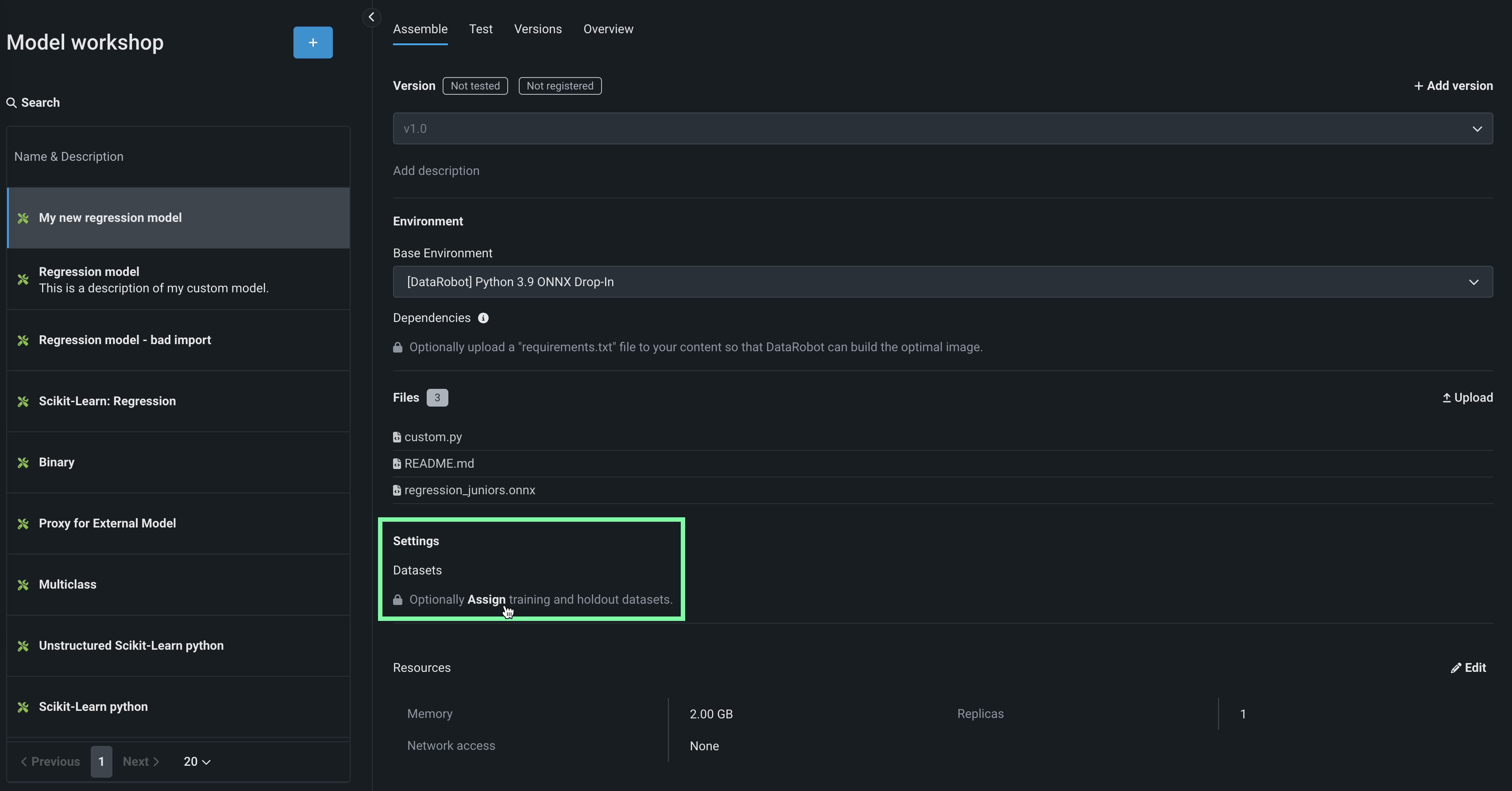This screenshot has height=791, width=1512.
Task: Click the blue plus add model button
Action: 313,42
